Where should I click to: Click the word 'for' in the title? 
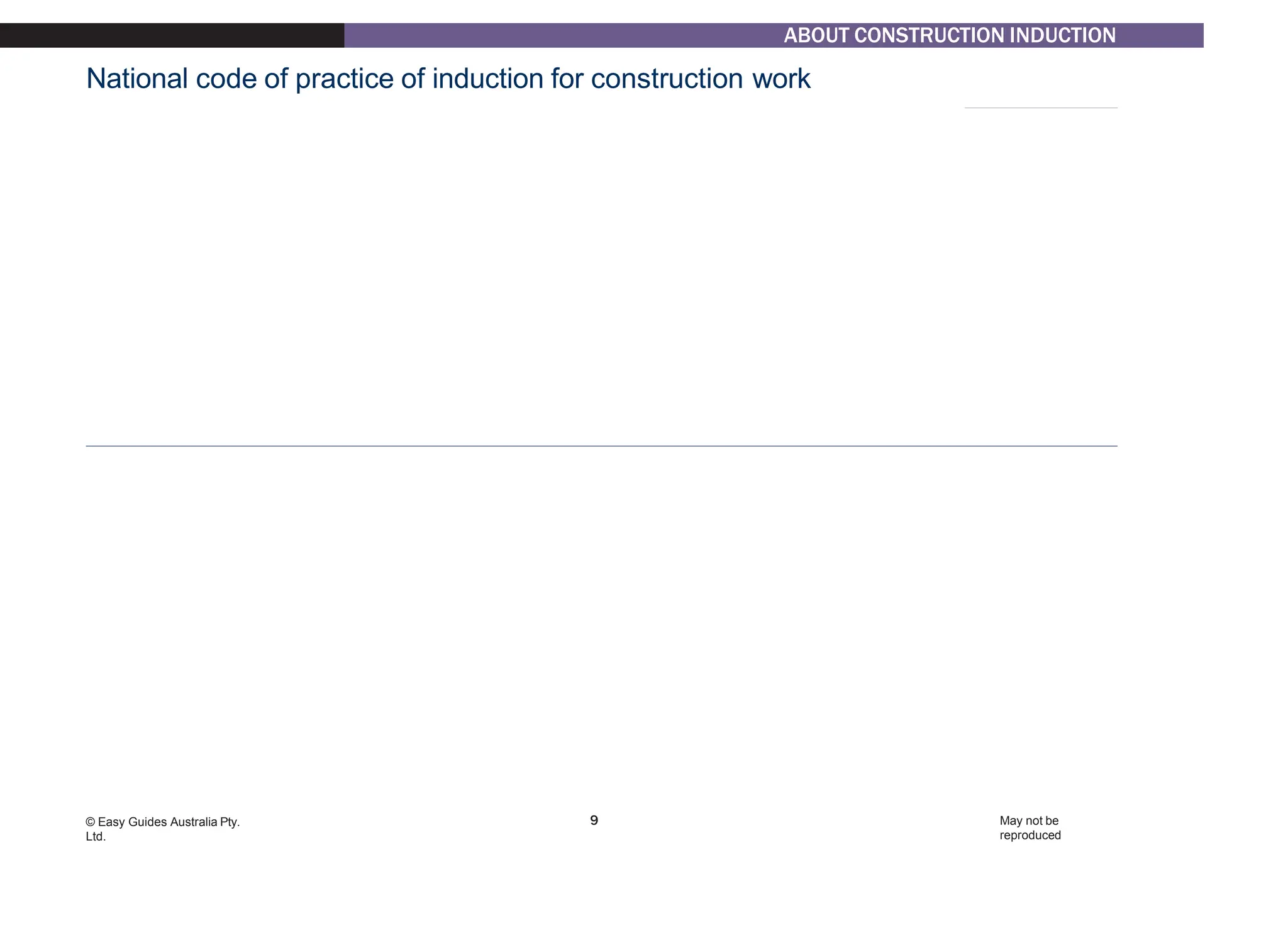point(567,79)
